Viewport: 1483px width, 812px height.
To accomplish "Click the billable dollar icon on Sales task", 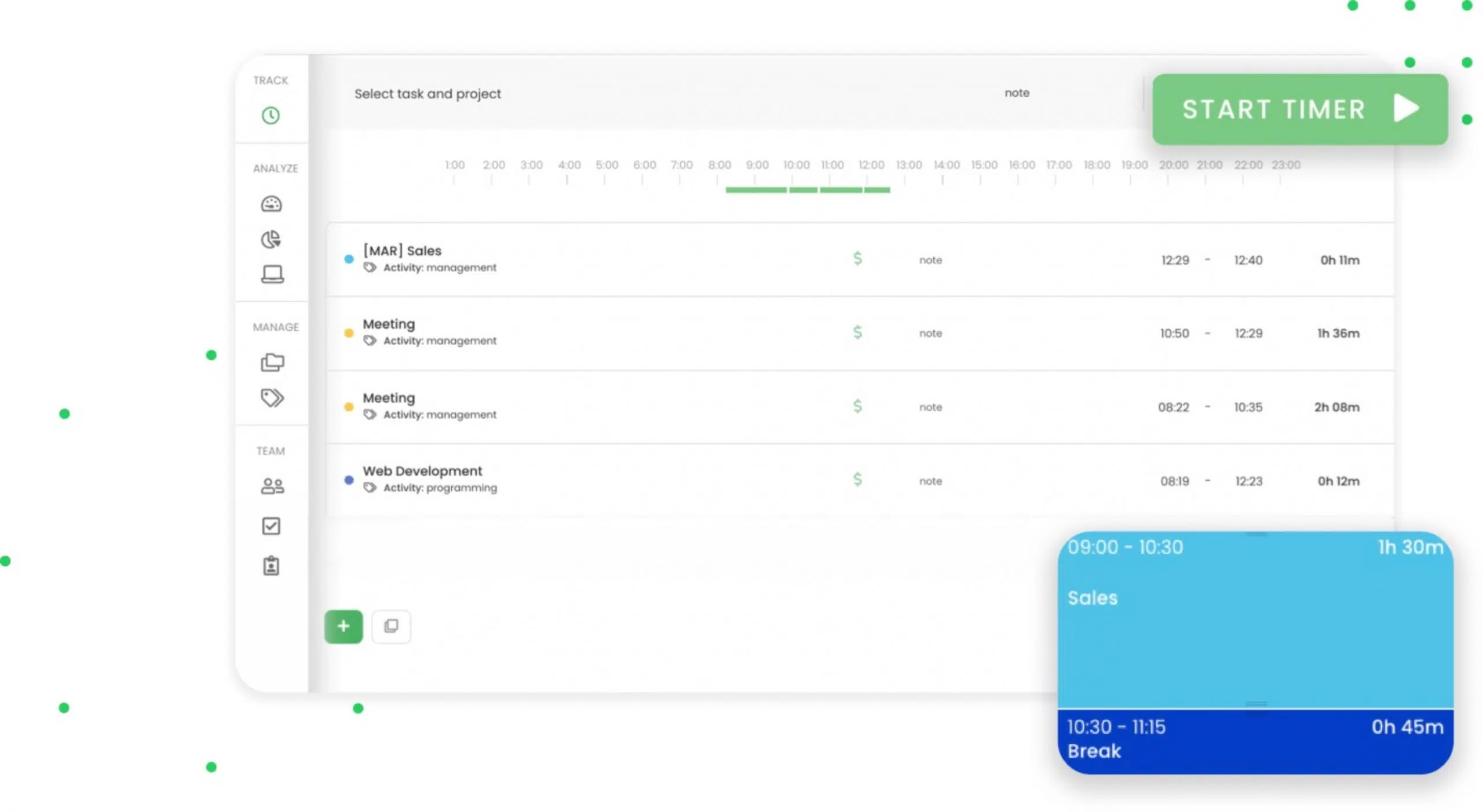I will pos(857,259).
